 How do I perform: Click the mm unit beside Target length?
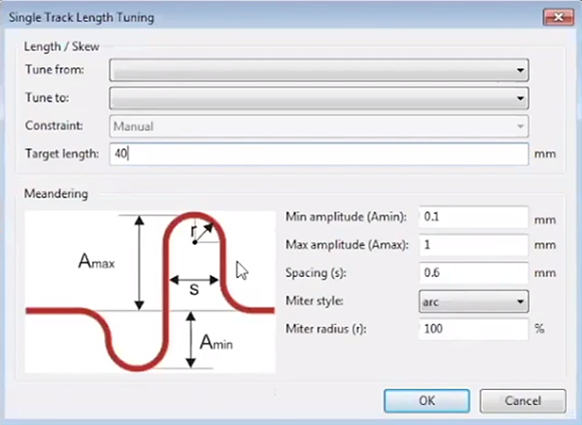coord(545,154)
